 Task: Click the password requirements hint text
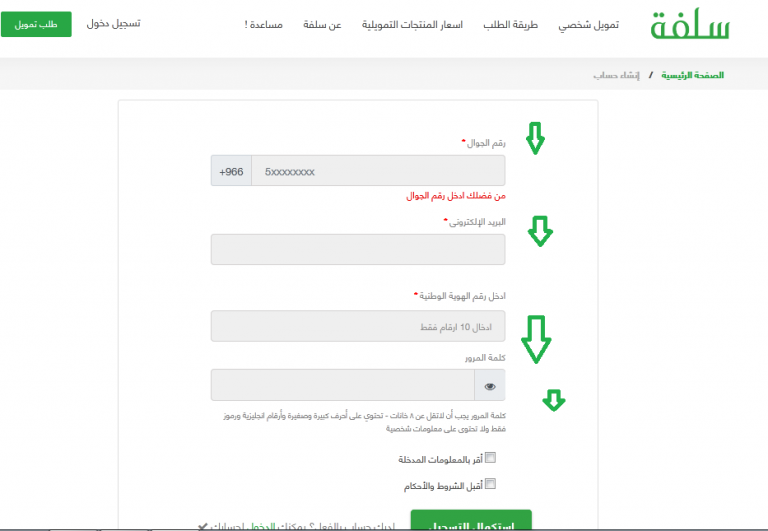click(x=364, y=422)
